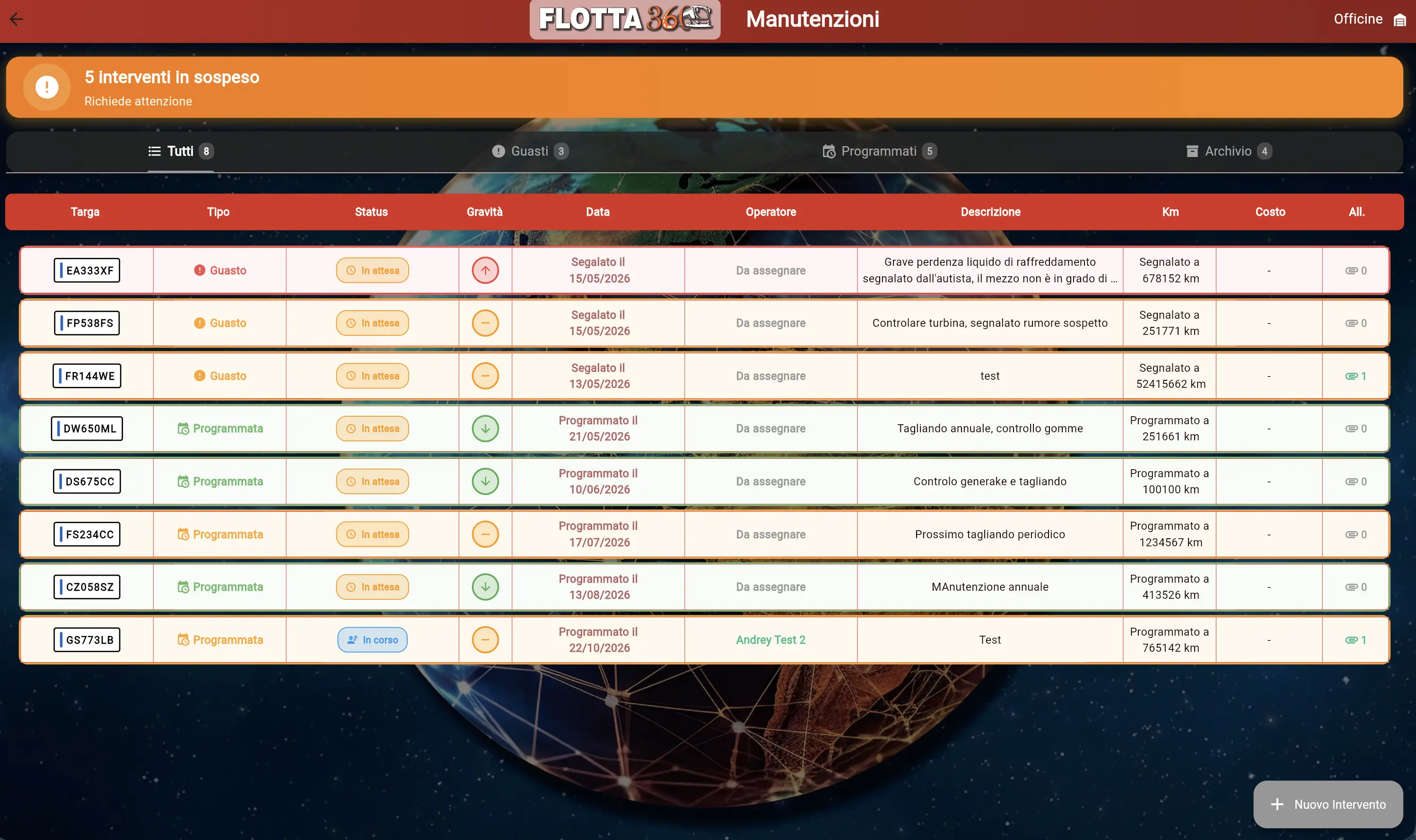The image size is (1416, 840).
Task: Click medium severity icon for FP538FS
Action: click(485, 323)
